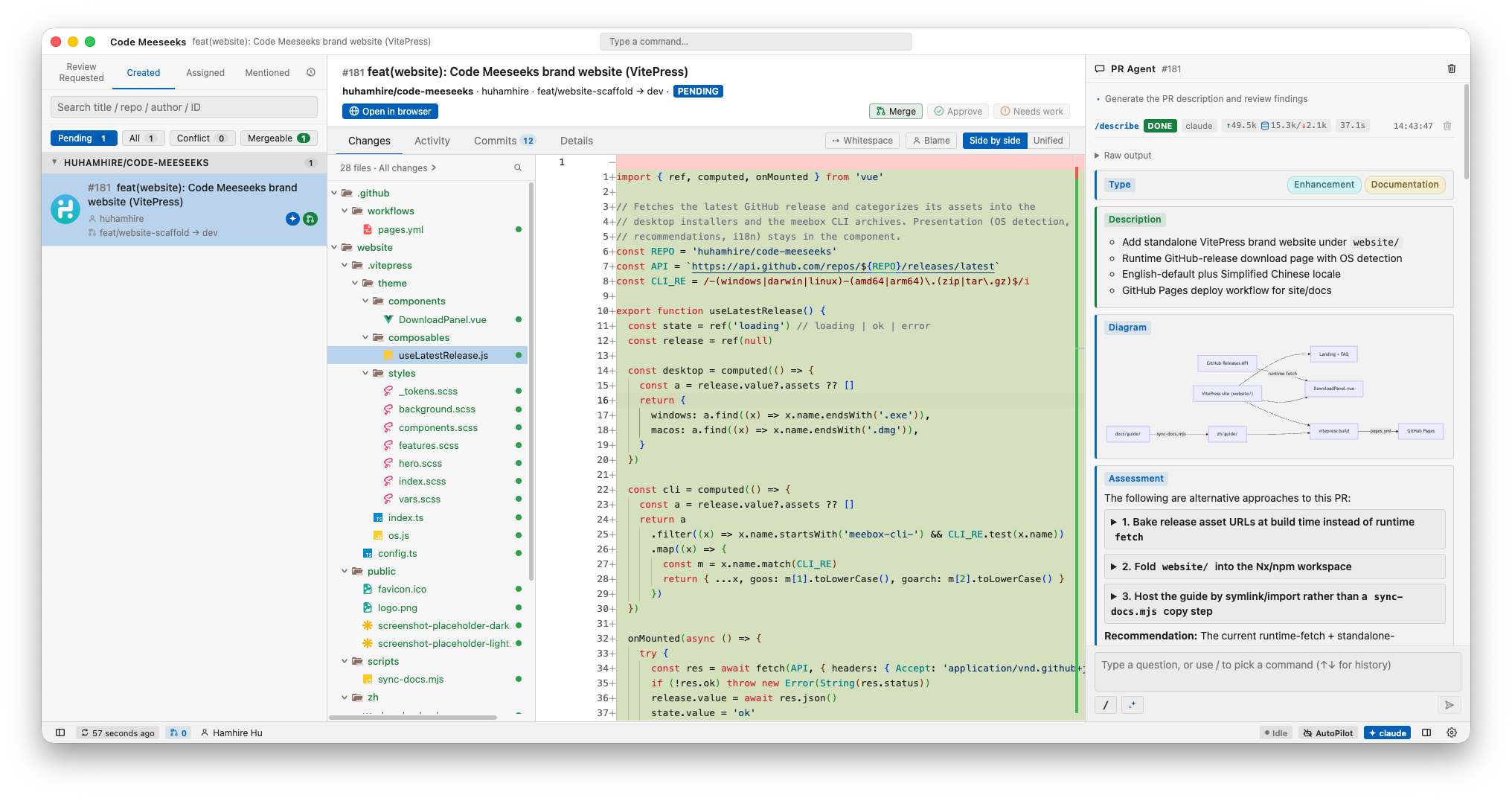This screenshot has height=798, width=1512.
Task: Open settings gear in status bar
Action: 1452,732
